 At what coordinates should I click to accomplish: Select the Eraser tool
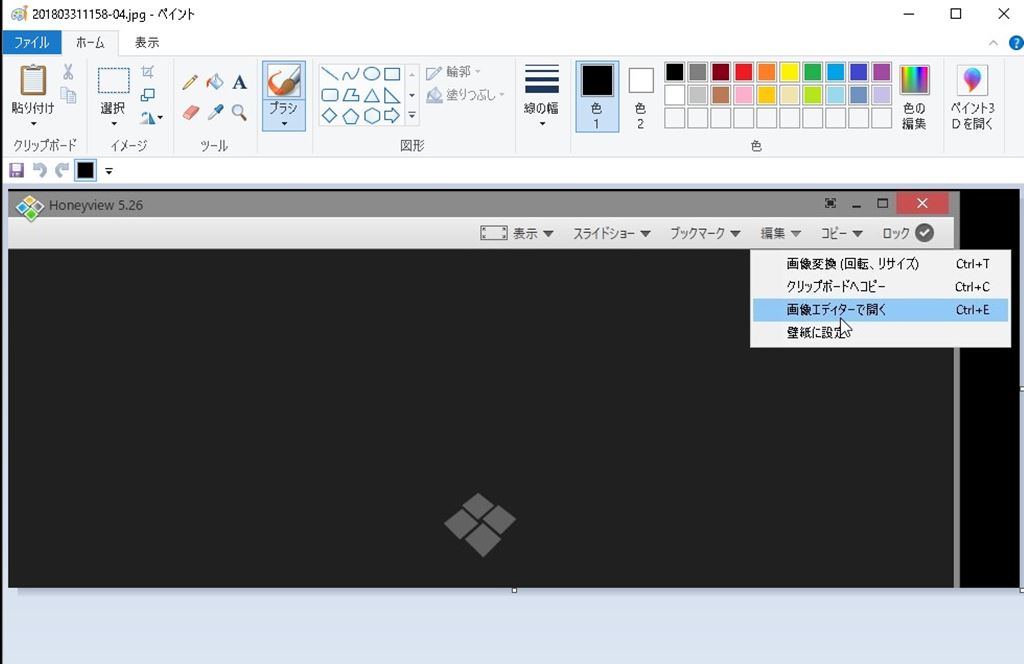tap(190, 112)
